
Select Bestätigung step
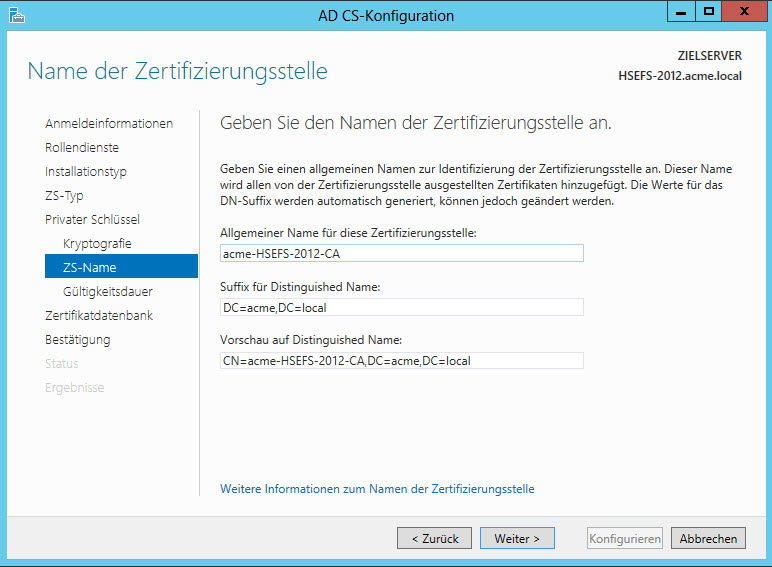click(x=77, y=340)
